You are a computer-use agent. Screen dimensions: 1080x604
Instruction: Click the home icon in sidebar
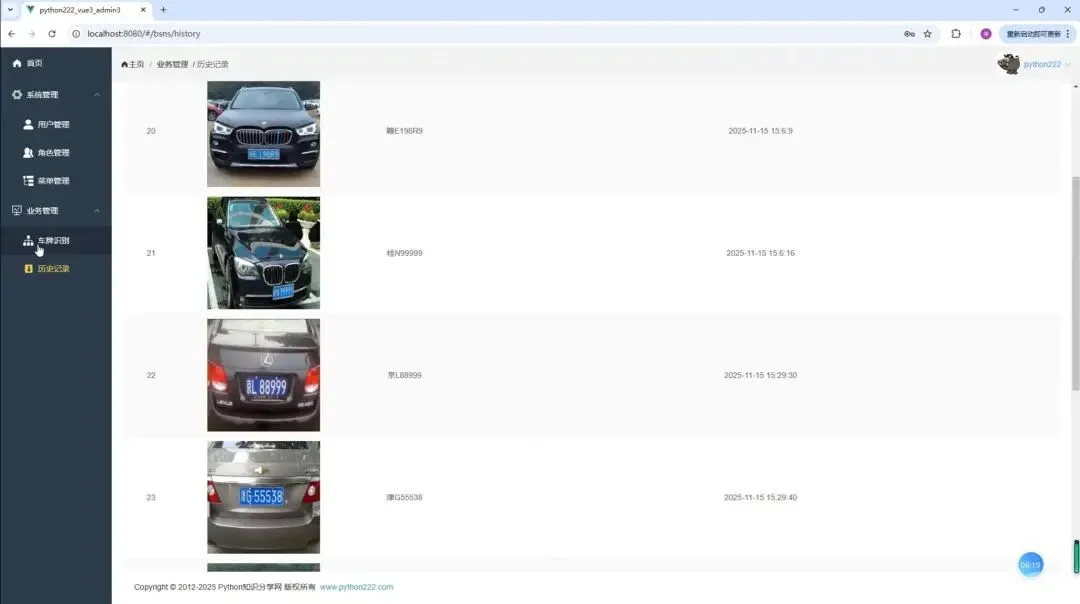click(17, 63)
